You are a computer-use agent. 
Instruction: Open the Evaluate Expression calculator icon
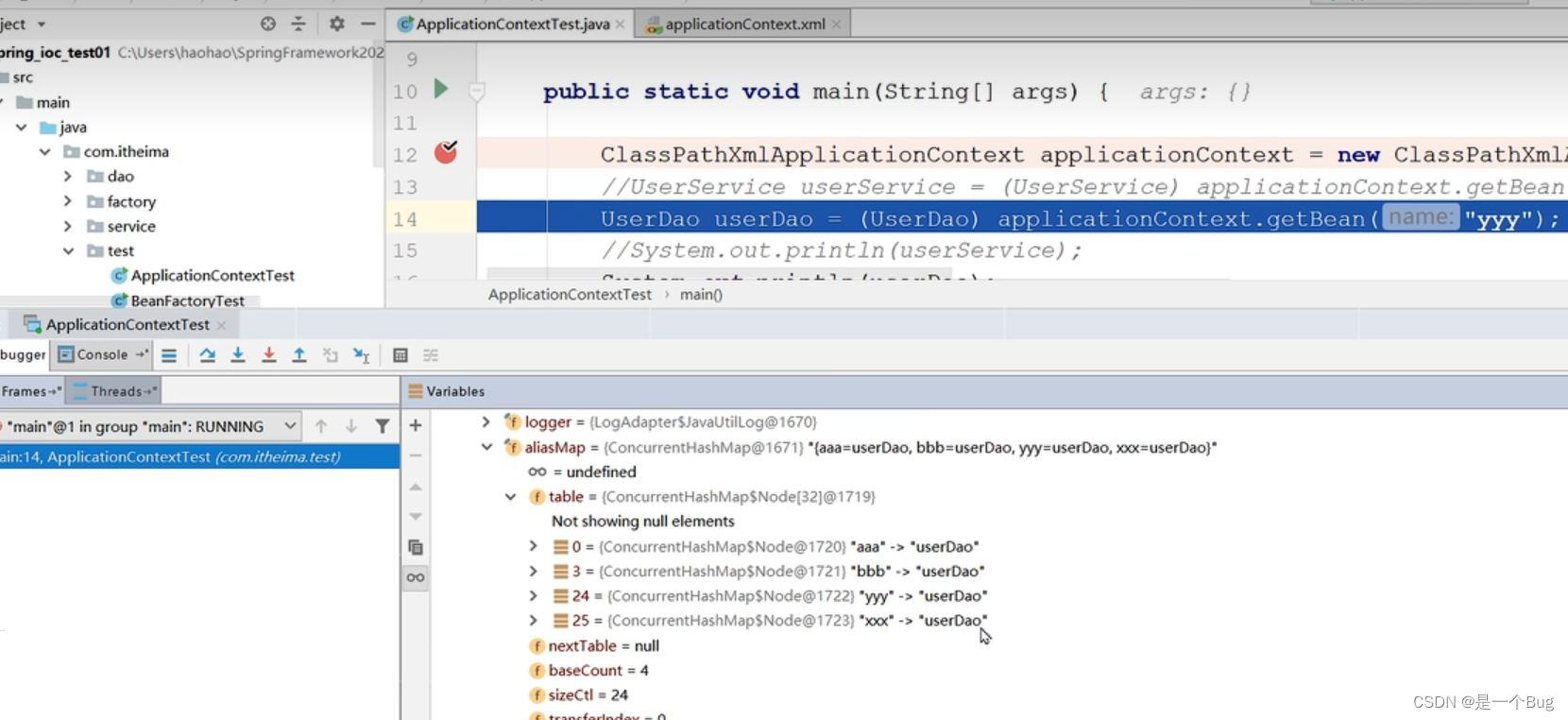pyautogui.click(x=401, y=355)
